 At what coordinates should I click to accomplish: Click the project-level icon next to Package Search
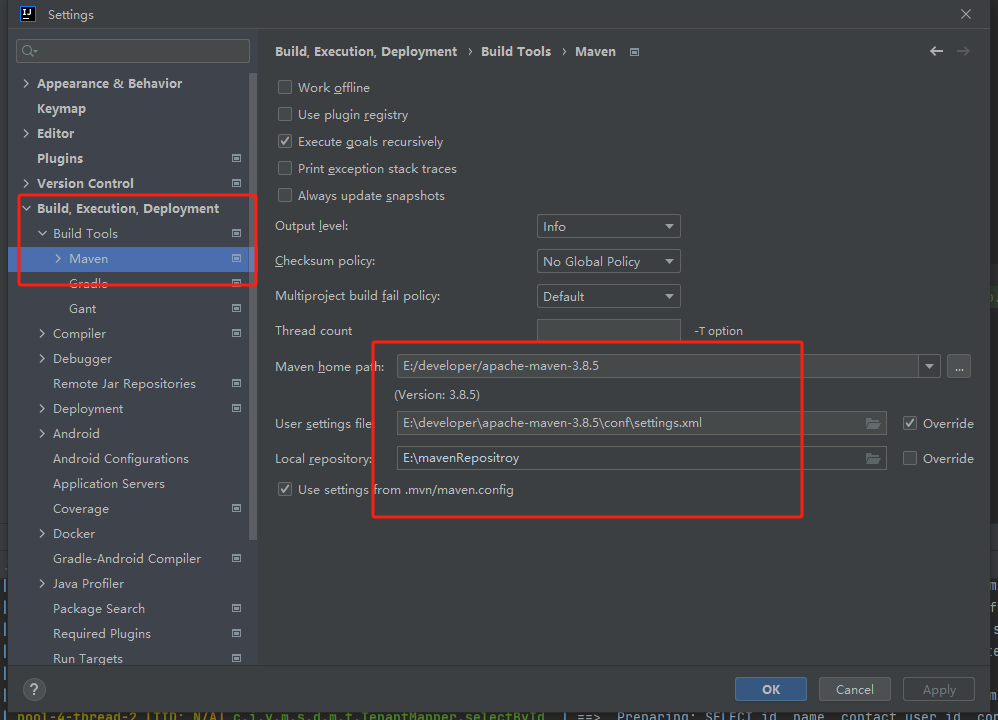236,608
